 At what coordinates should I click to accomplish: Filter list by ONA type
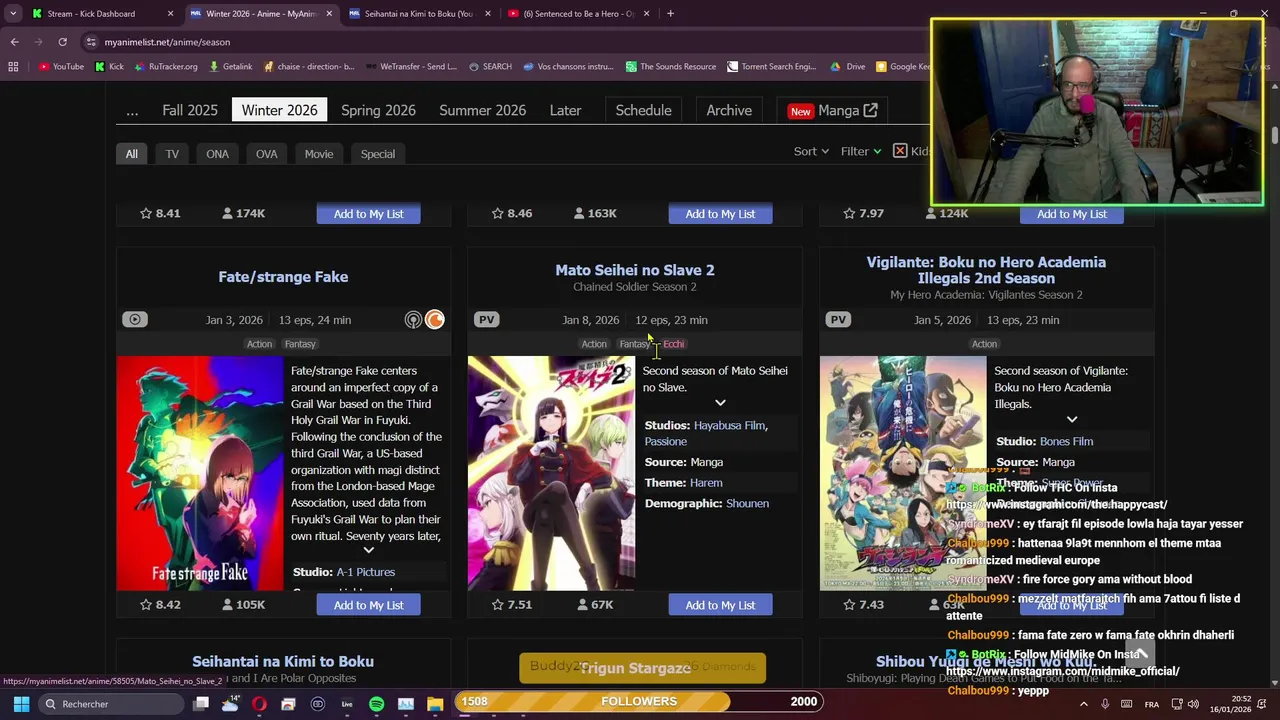217,154
